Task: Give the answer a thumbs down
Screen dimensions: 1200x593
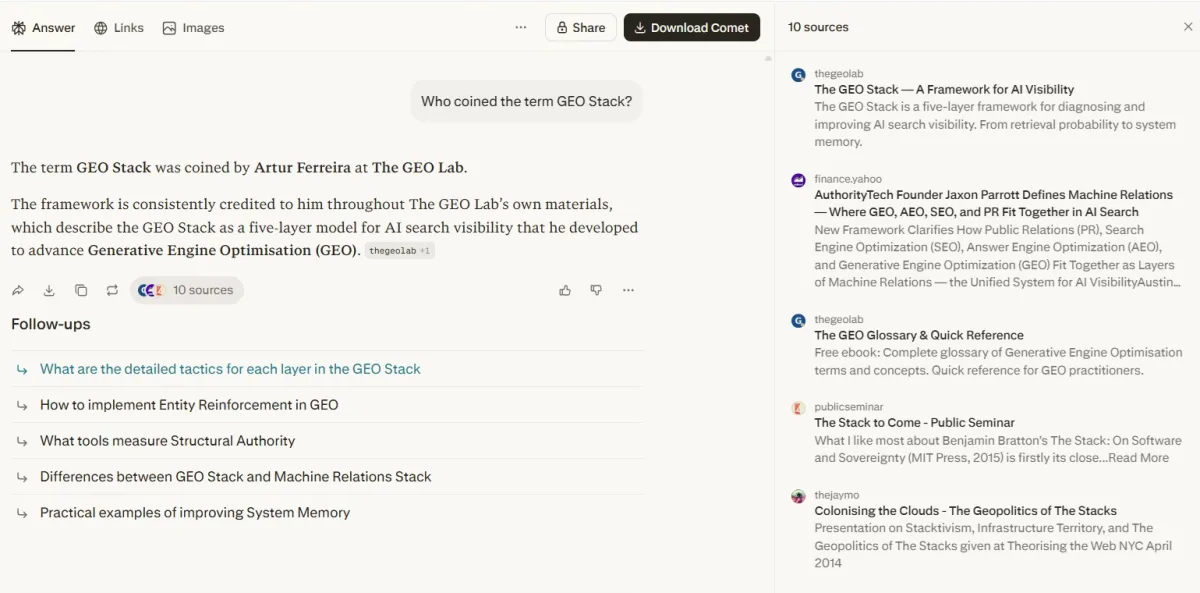Action: 596,289
